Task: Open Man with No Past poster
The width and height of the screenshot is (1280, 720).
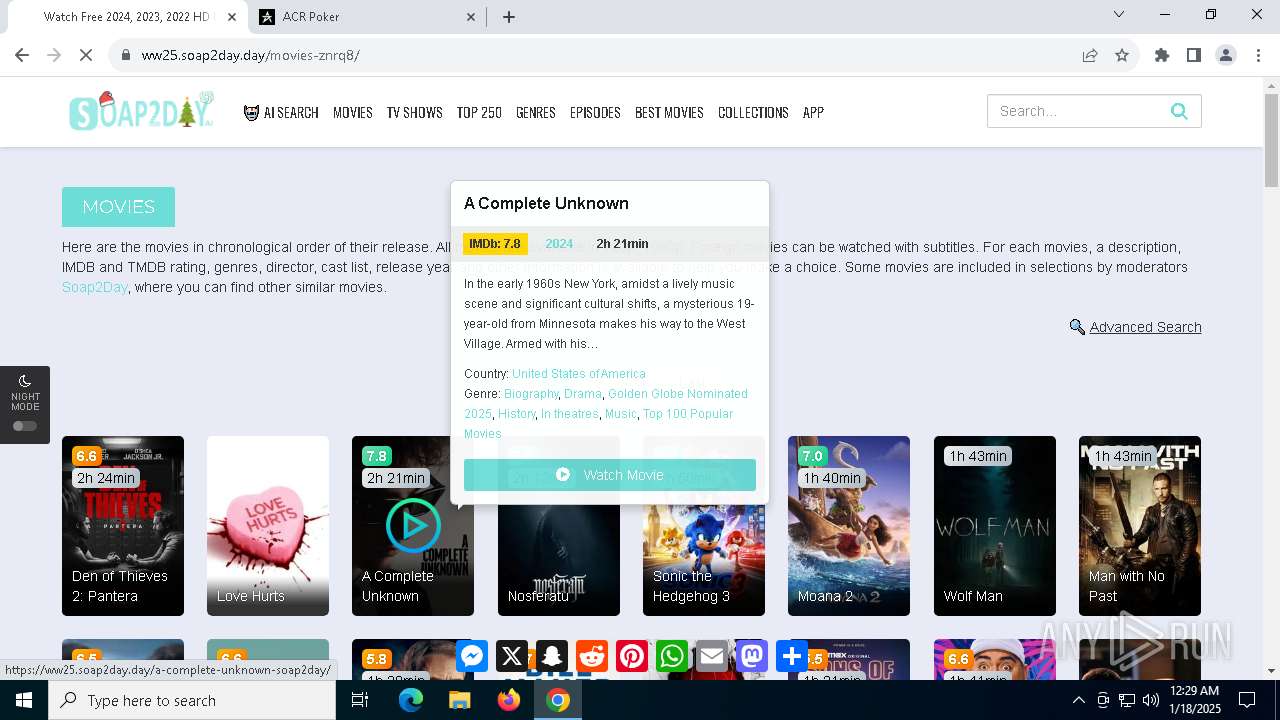Action: tap(1140, 526)
